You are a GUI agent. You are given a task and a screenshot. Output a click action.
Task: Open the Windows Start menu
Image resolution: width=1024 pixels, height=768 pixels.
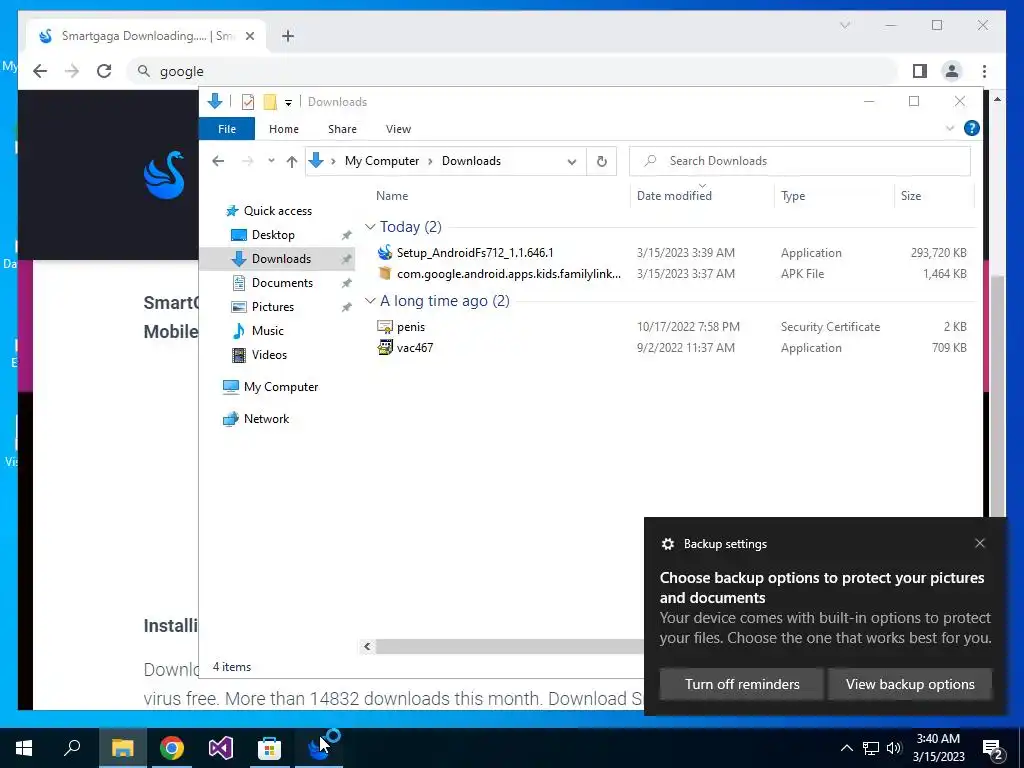[x=24, y=748]
